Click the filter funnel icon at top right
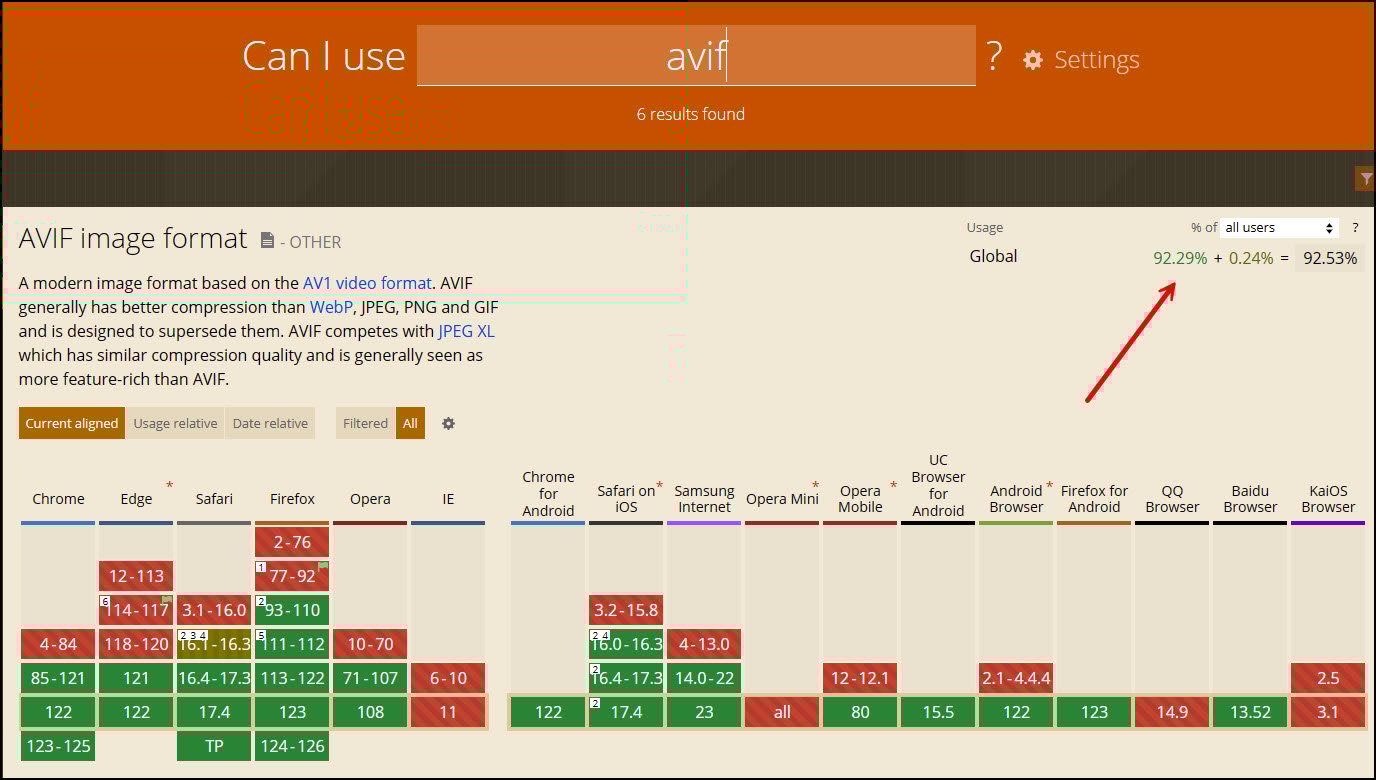 coord(1365,178)
